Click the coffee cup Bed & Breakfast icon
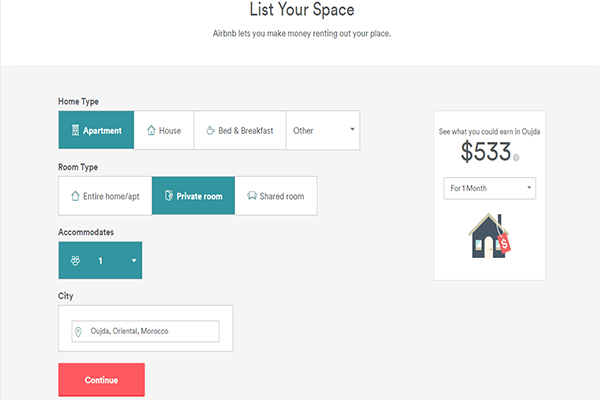The height and width of the screenshot is (400, 600). [210, 130]
